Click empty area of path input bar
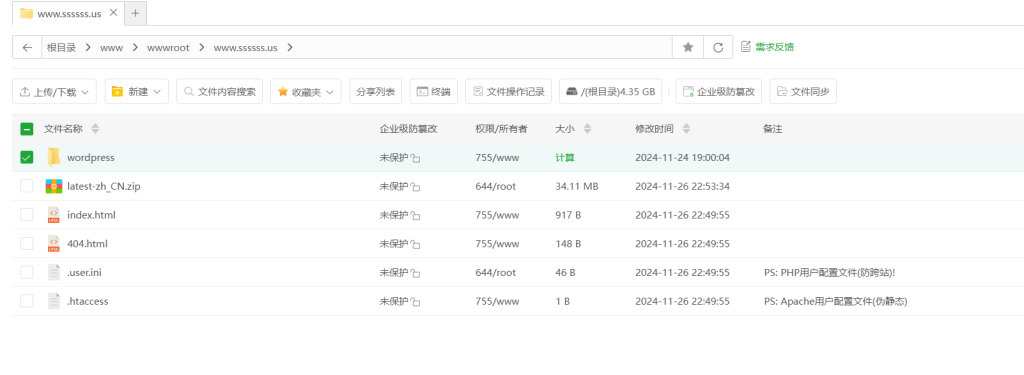The image size is (1024, 375). pos(483,47)
